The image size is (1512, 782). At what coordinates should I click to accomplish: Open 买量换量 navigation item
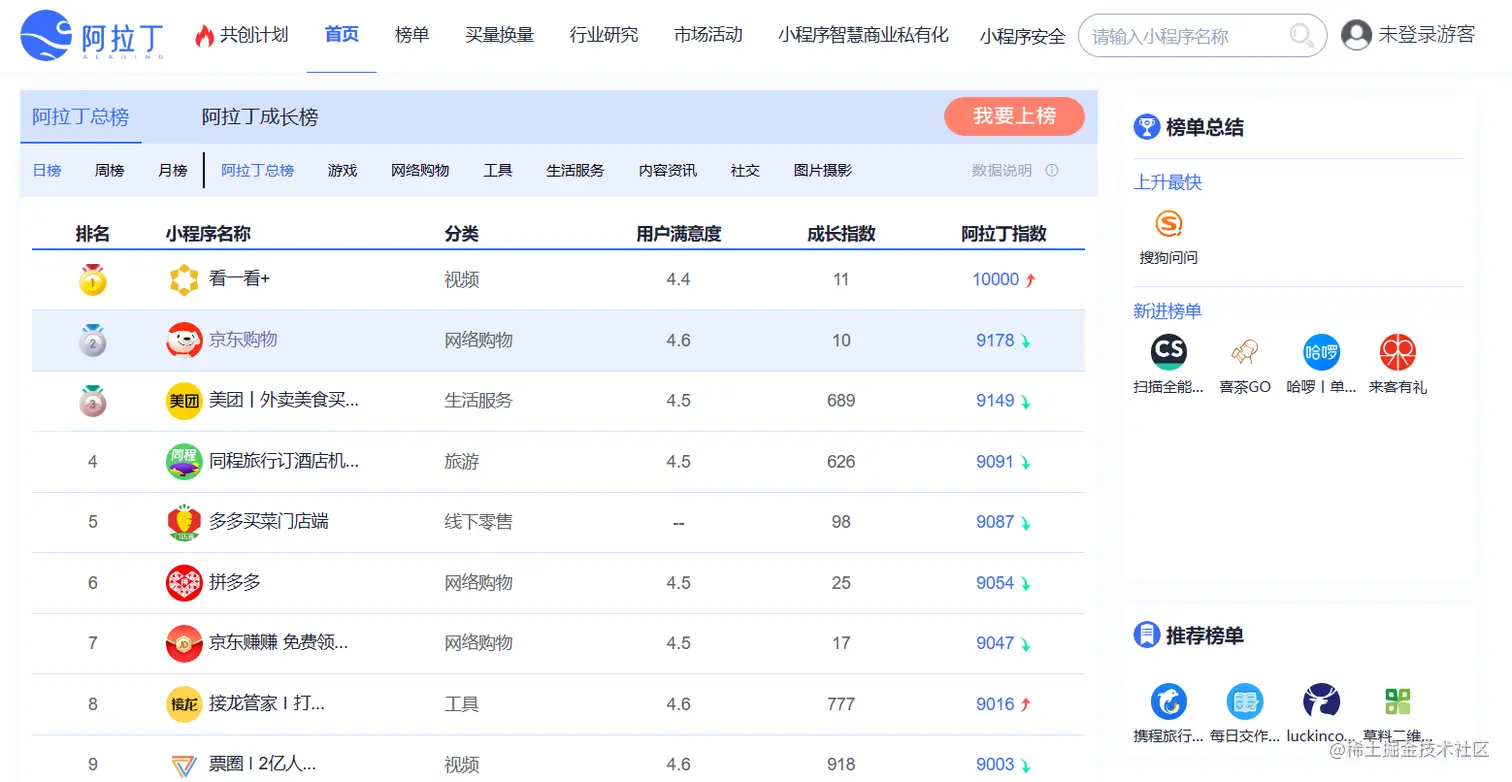click(x=499, y=35)
